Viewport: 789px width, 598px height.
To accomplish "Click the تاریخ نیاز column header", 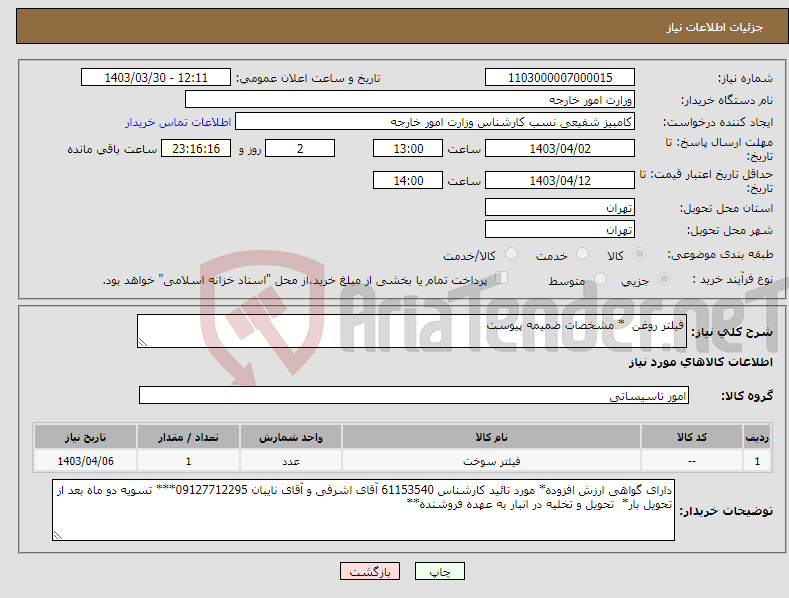I will pyautogui.click(x=85, y=437).
